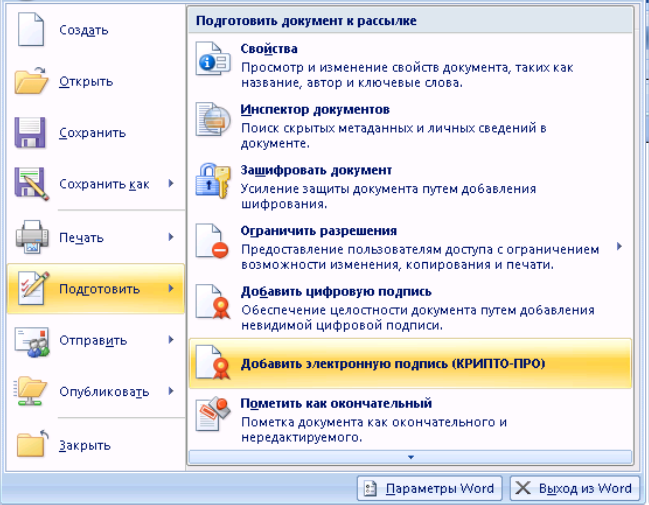Expand the Отправить submenu arrow
649x505 pixels.
point(171,340)
